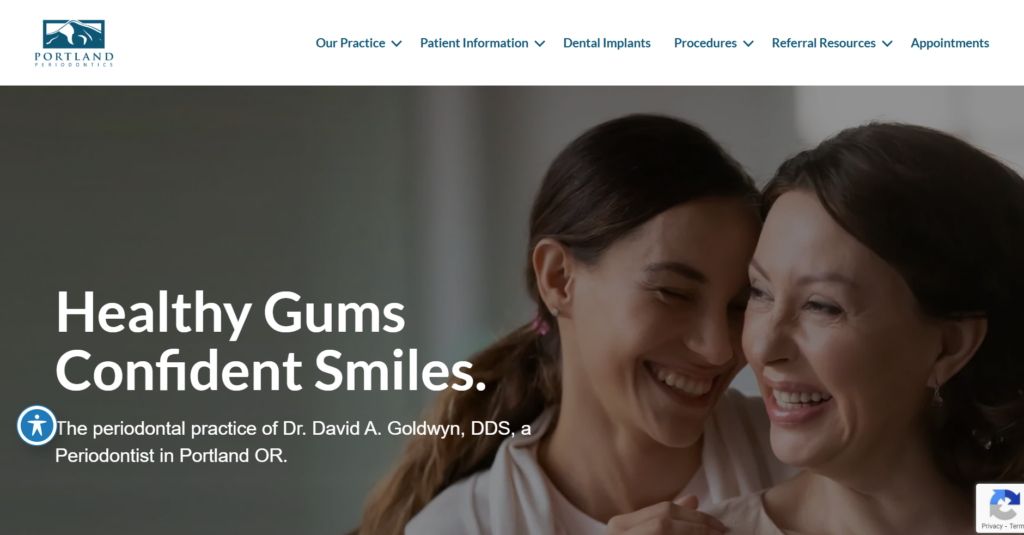1024x535 pixels.
Task: Click the reCAPTCHA Privacy link
Action: coord(991,526)
